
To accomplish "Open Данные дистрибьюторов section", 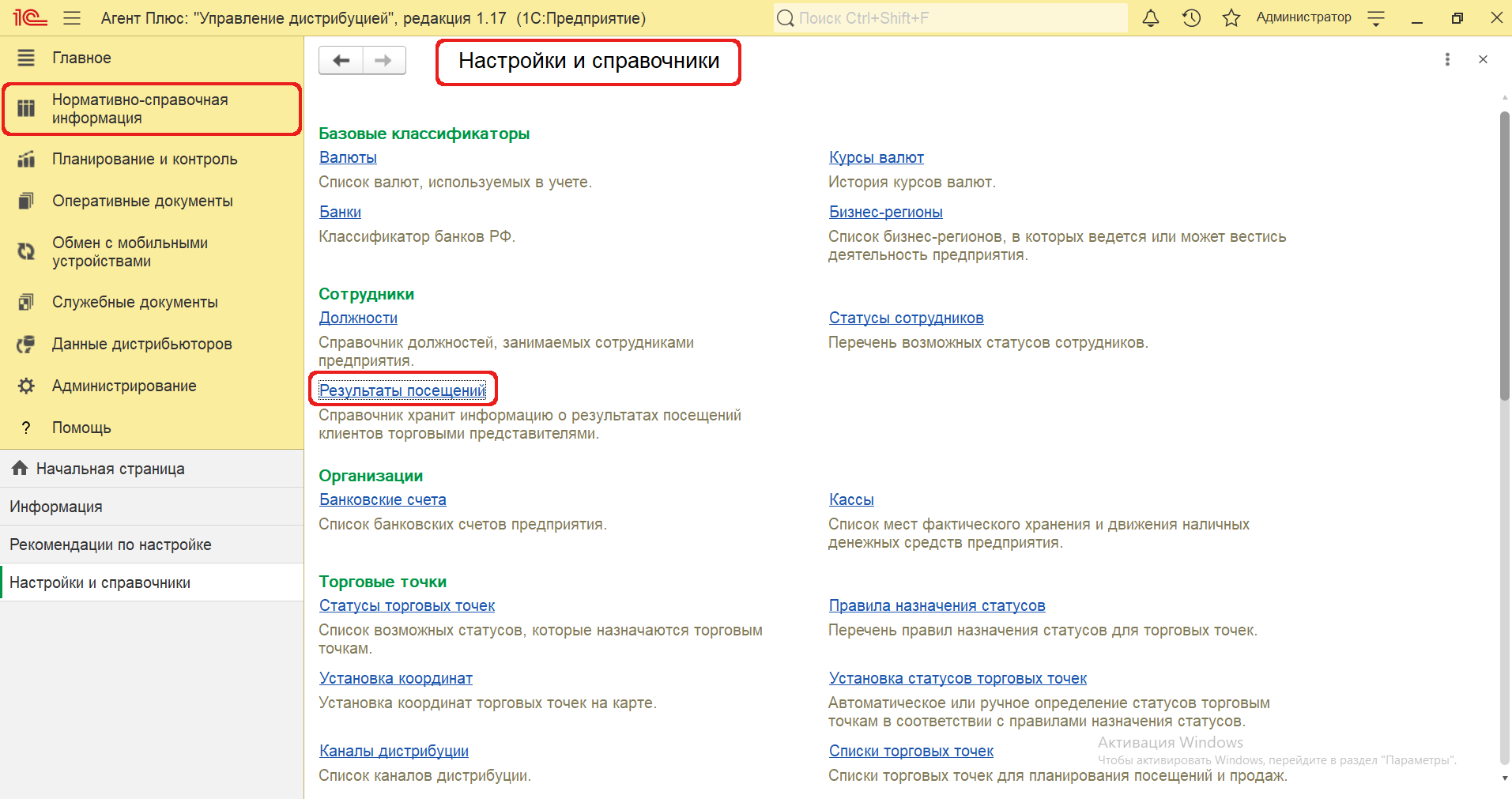I will [x=152, y=344].
